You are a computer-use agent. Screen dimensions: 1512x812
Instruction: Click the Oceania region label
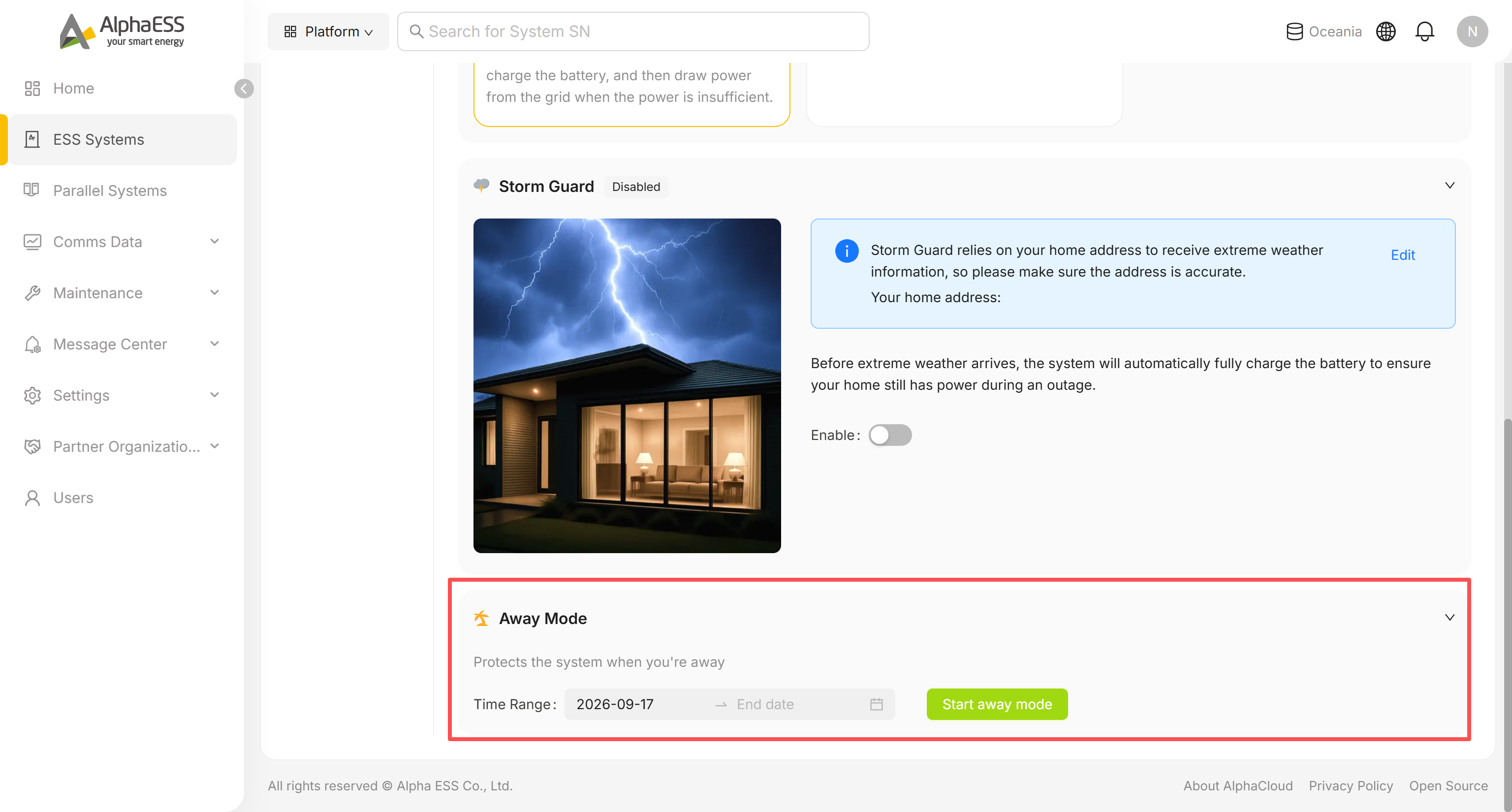[x=1335, y=31]
